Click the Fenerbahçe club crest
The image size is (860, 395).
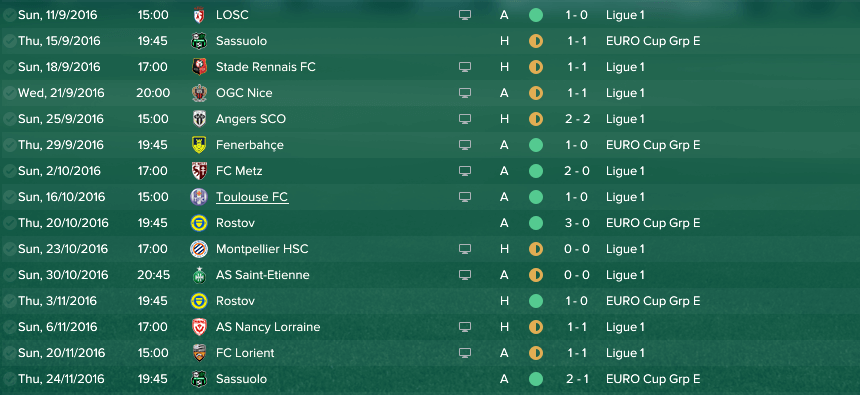click(199, 145)
